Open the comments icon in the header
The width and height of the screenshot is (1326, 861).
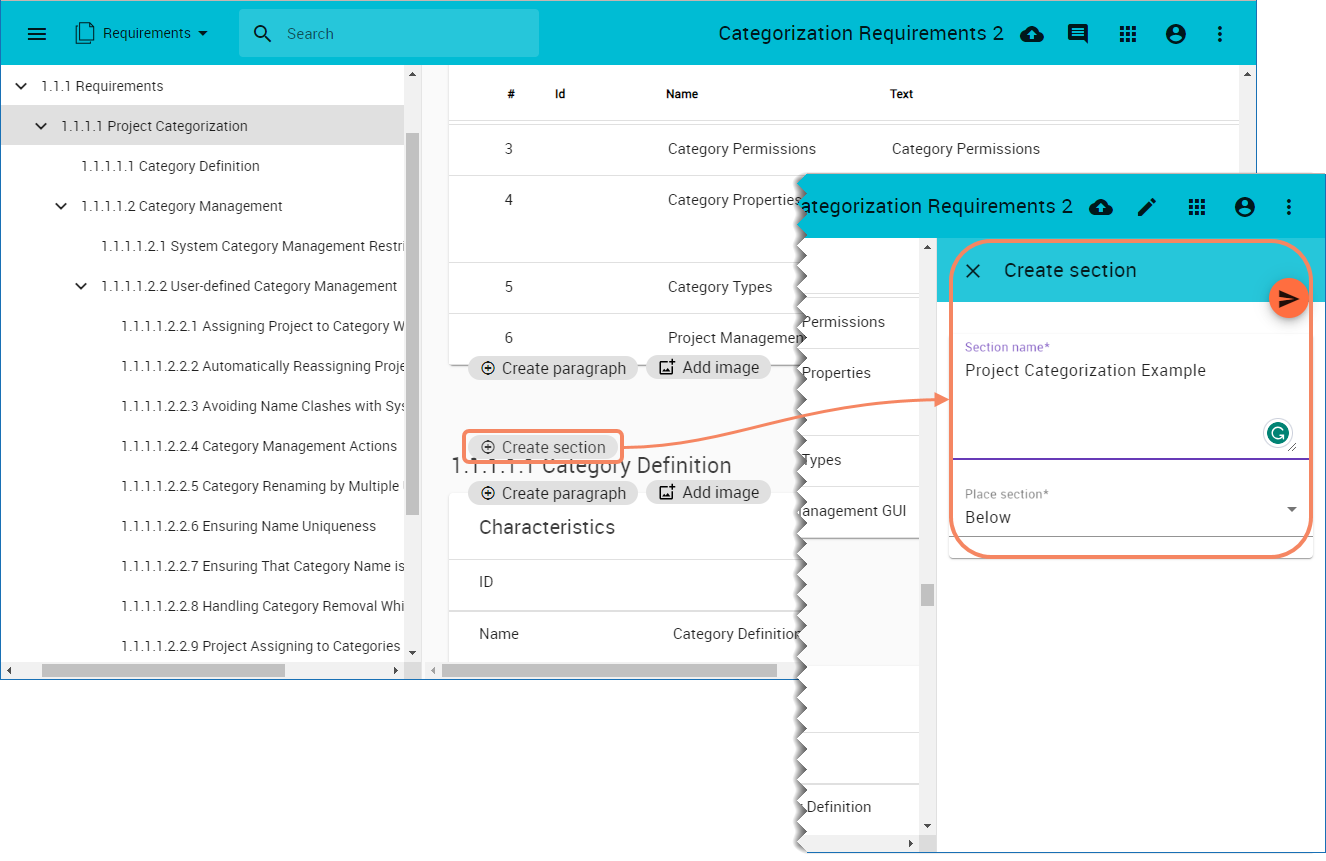point(1078,34)
